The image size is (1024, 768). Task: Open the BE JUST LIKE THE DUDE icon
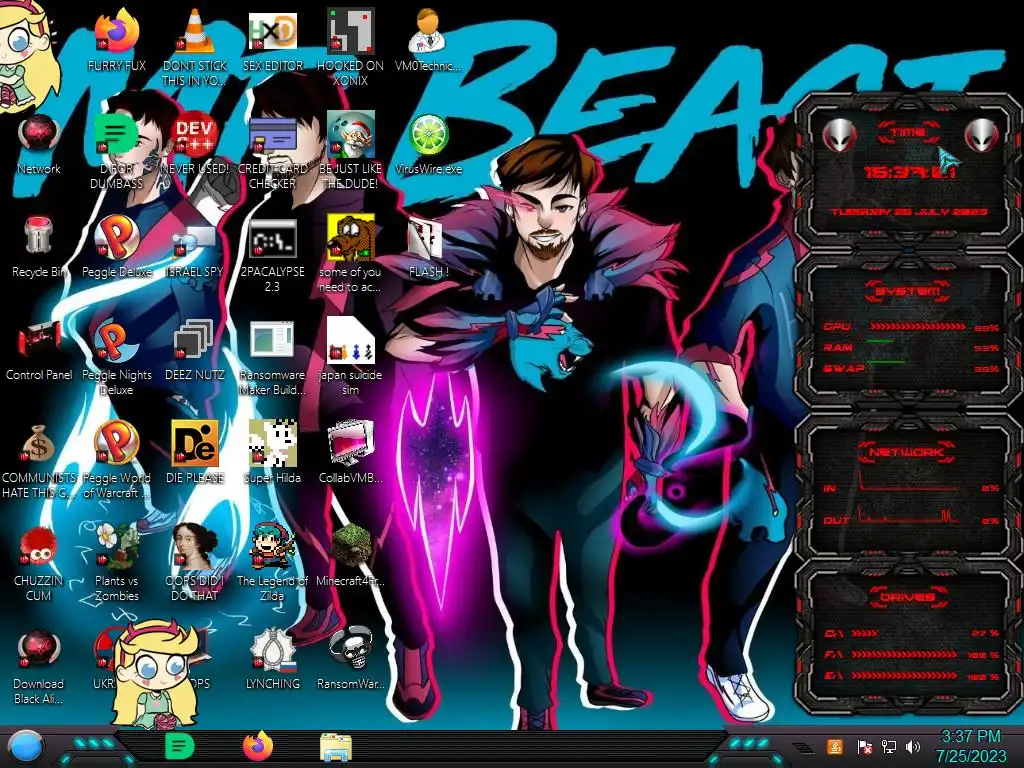click(x=350, y=134)
